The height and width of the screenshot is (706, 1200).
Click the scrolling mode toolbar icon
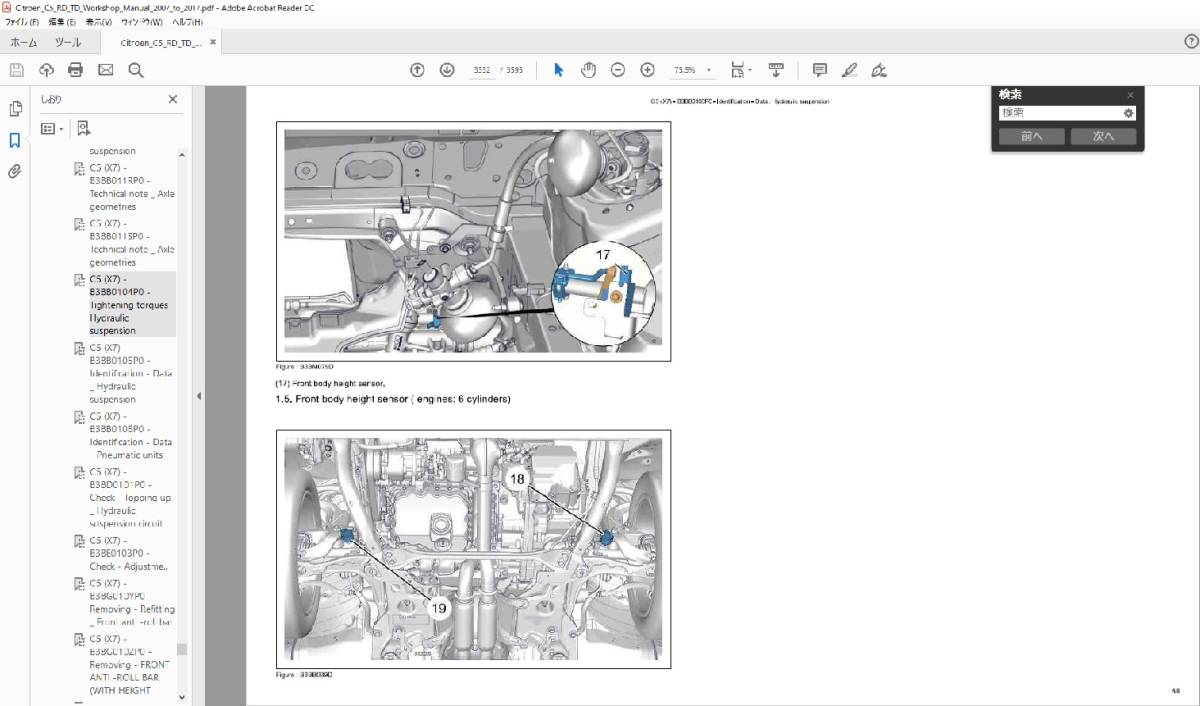click(776, 70)
